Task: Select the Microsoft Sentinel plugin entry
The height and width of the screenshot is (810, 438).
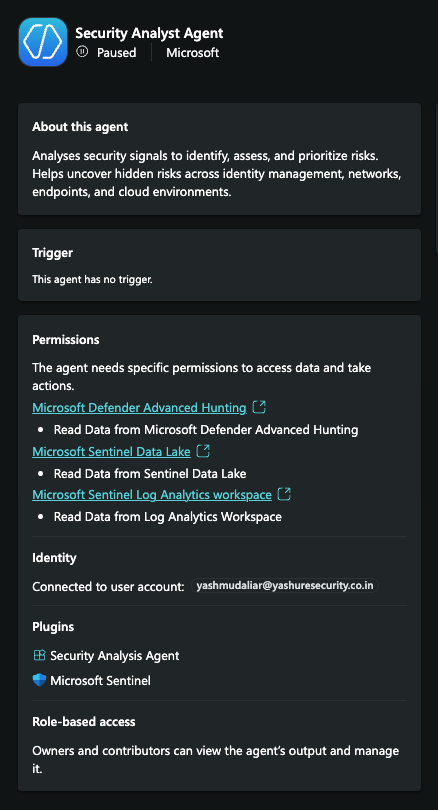Action: (91, 680)
